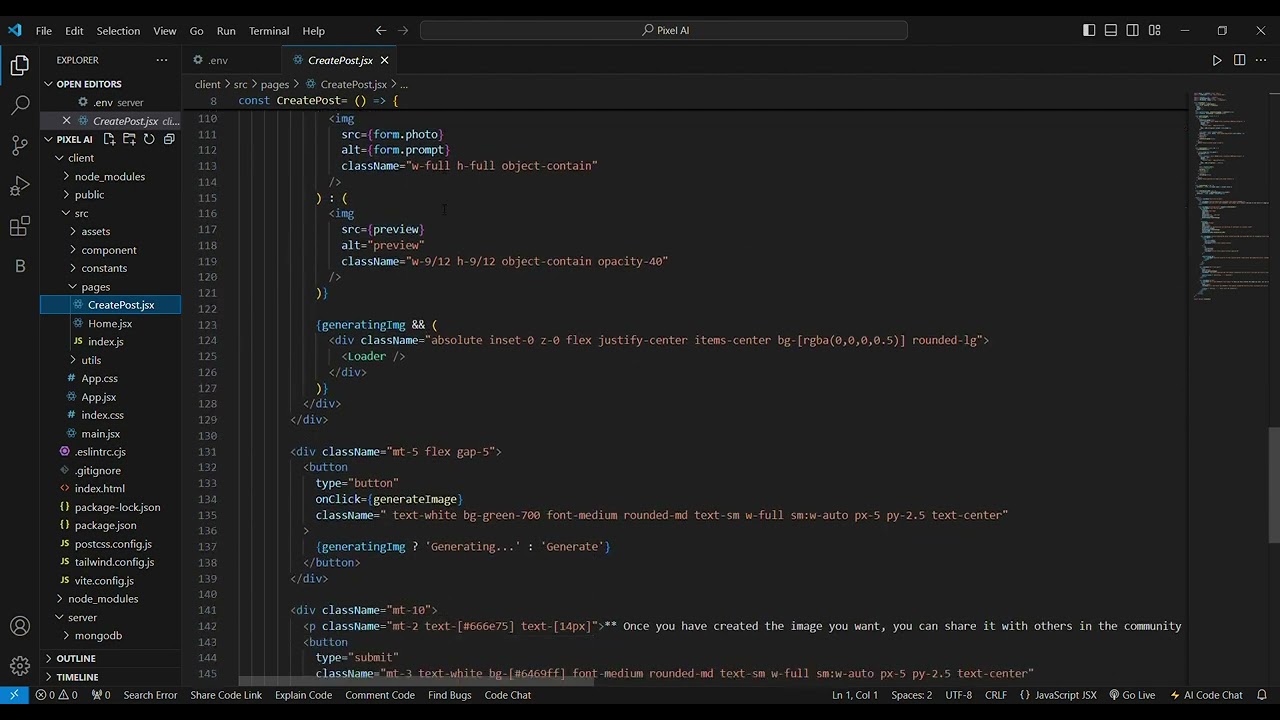Image resolution: width=1280 pixels, height=720 pixels.
Task: Collapse all folders in the explorer
Action: [x=169, y=139]
